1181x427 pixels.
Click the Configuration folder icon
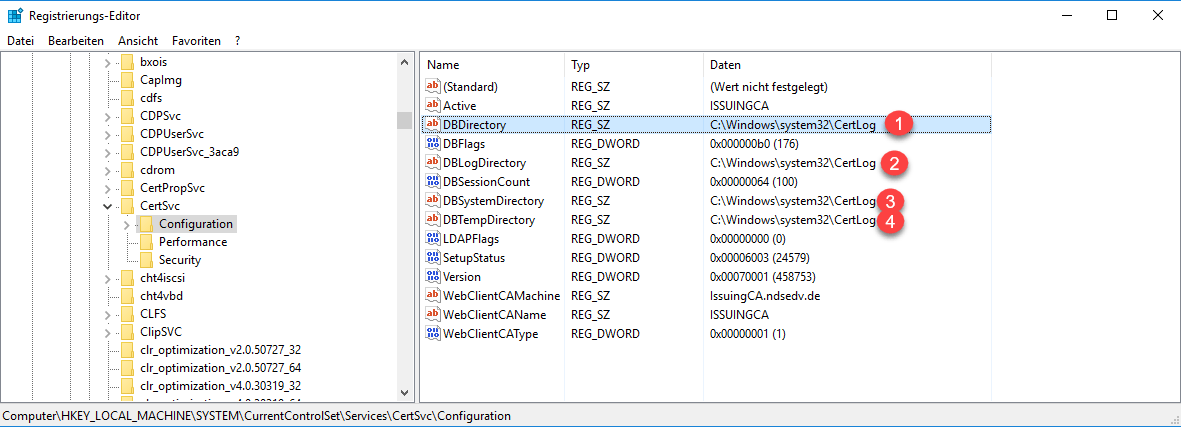click(x=146, y=224)
